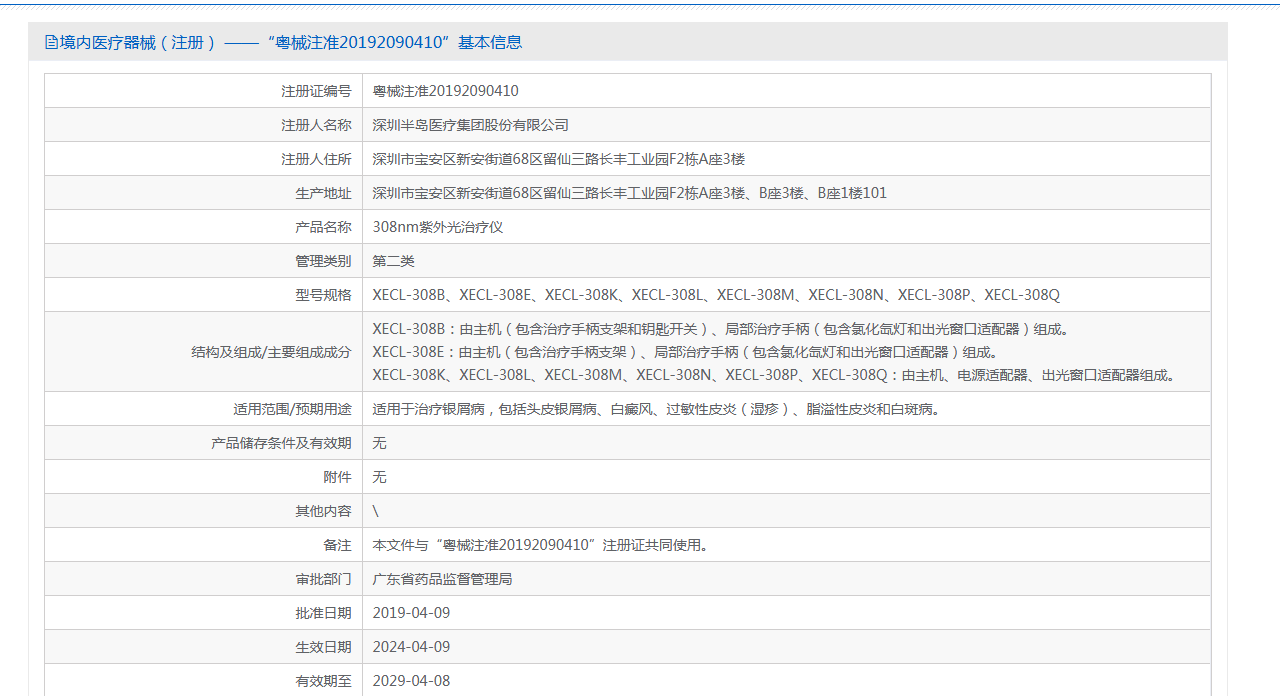This screenshot has height=696, width=1280.
Task: Click the document icon beside the header title
Action: click(51, 42)
